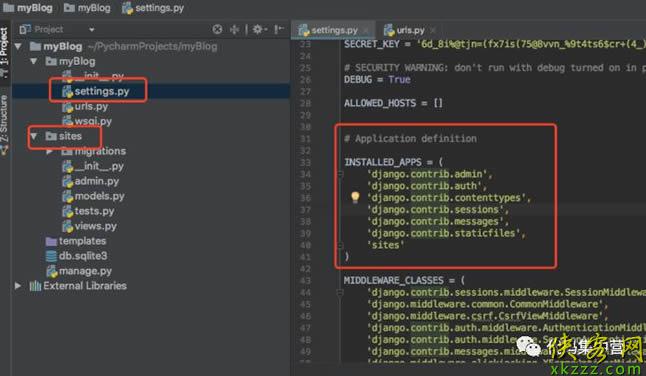The image size is (646, 376).
Task: Click the DEBUG = True line in editor
Action: (x=377, y=79)
